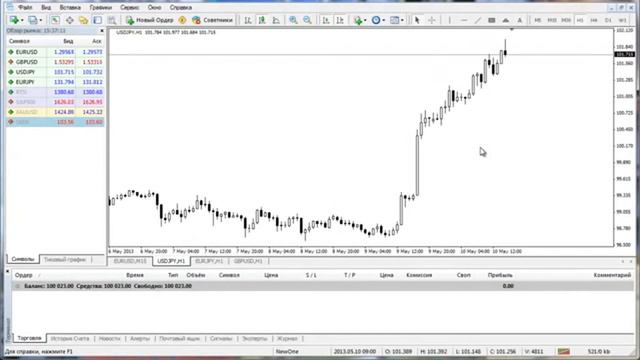The image size is (640, 360).
Task: Click the connection status bars icon
Action: (x=564, y=351)
